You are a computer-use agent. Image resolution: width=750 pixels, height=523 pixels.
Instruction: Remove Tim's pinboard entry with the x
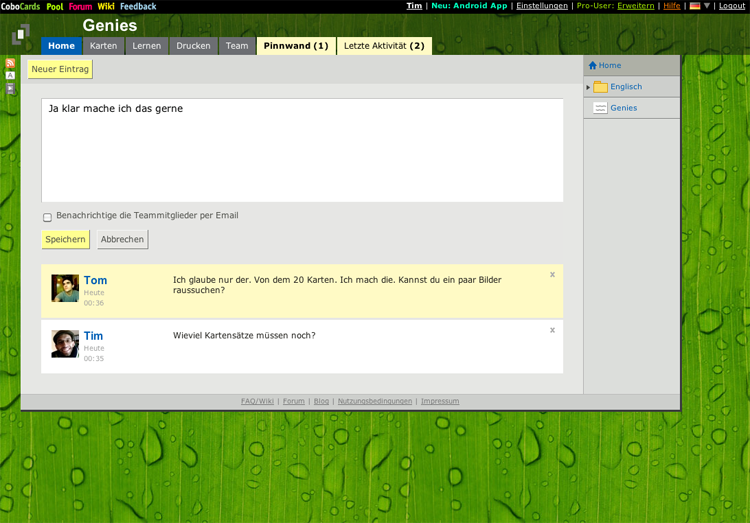coord(552,330)
